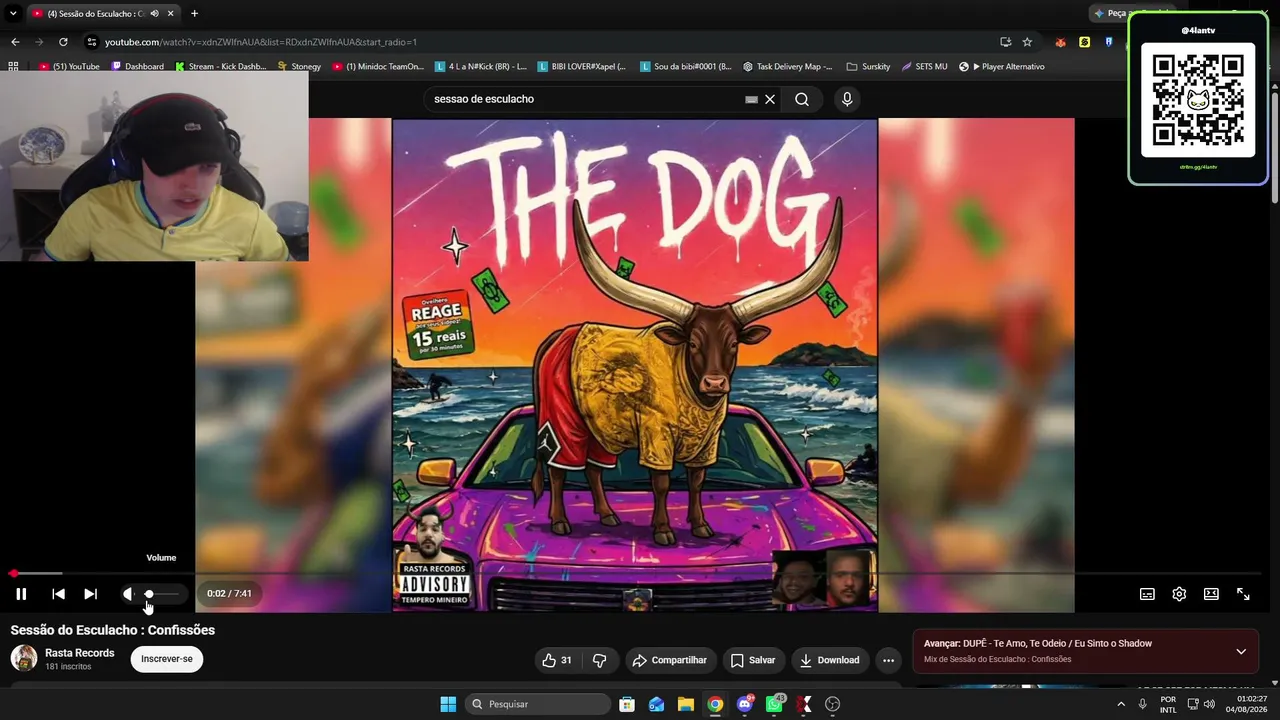Viewport: 1280px width, 720px height.
Task: Select the Sessão do Esculacho browser tab
Action: pos(104,14)
